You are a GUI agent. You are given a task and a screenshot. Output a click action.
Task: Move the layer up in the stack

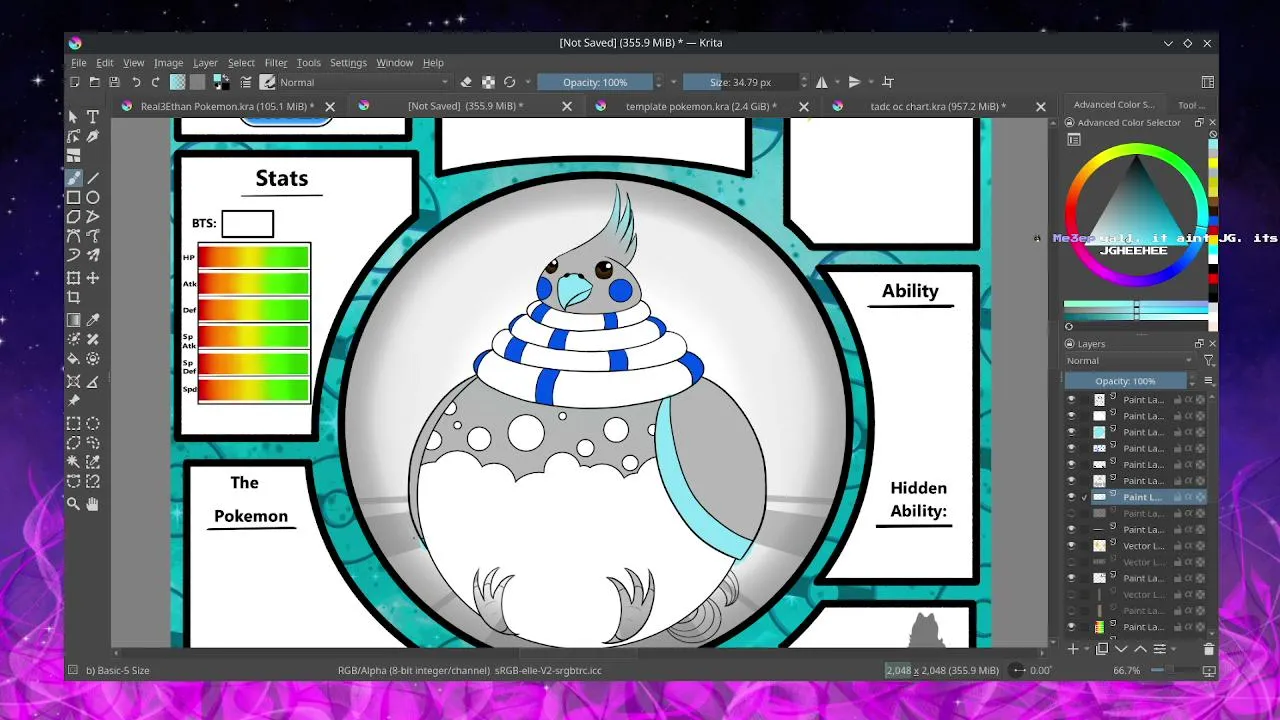[x=1140, y=649]
